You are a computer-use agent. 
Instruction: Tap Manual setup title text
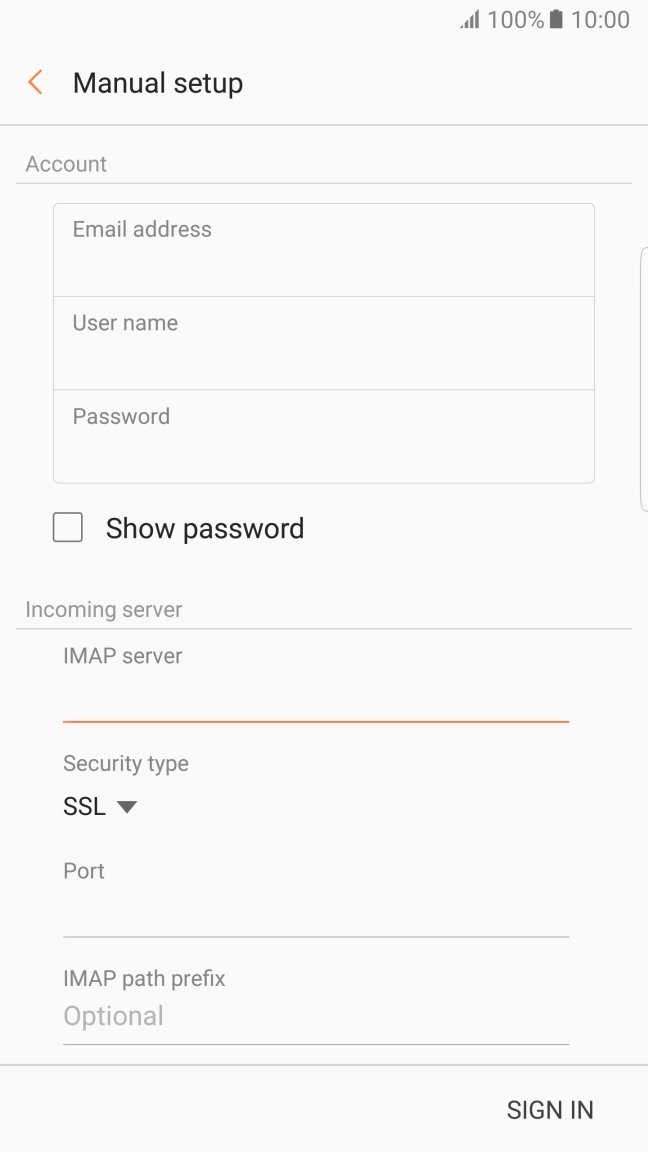point(157,83)
